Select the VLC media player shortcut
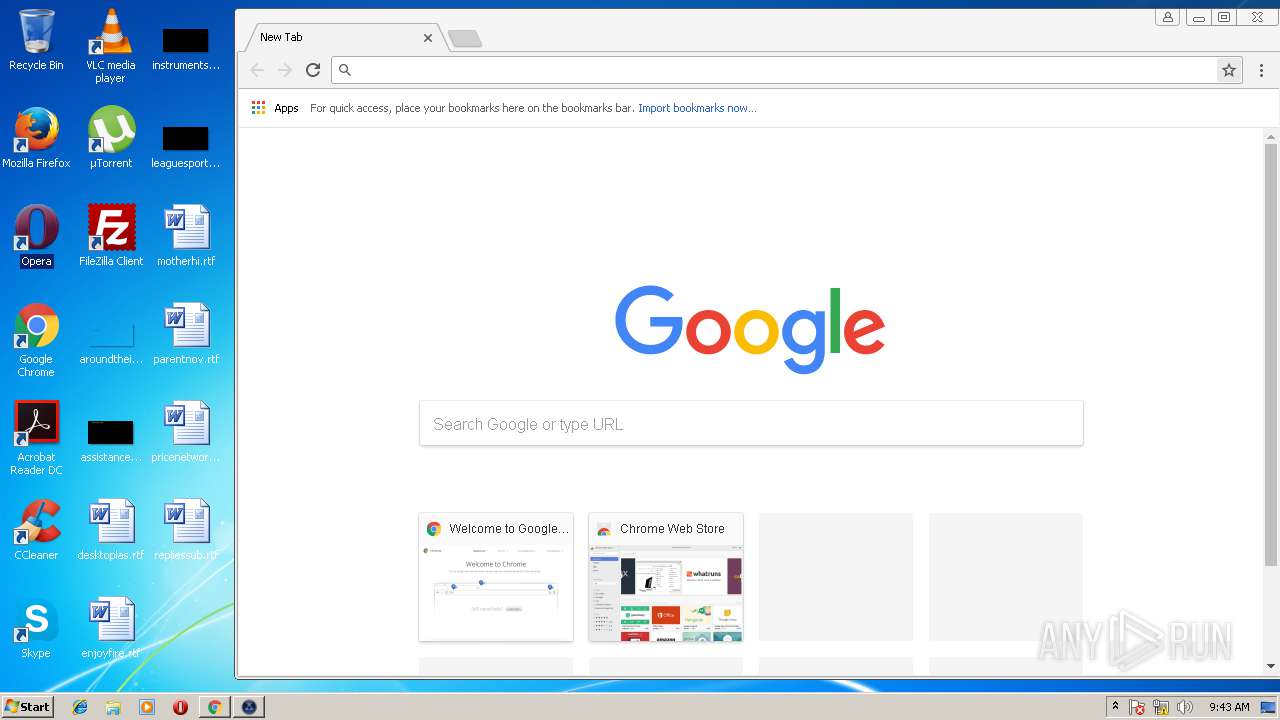The width and height of the screenshot is (1280, 720). pyautogui.click(x=110, y=46)
